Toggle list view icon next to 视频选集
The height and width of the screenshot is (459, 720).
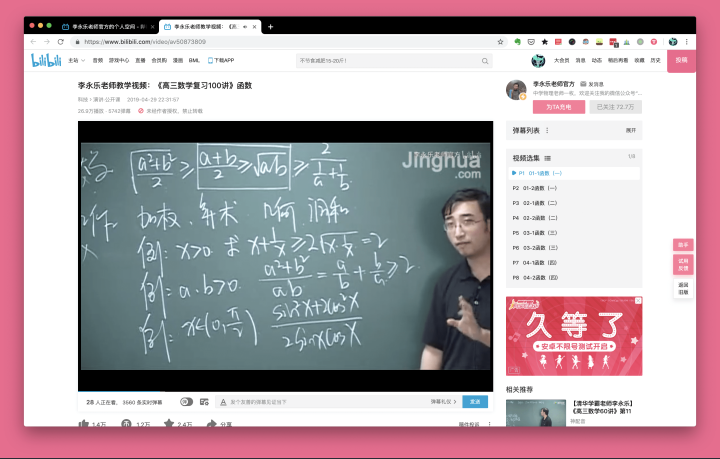click(x=547, y=158)
